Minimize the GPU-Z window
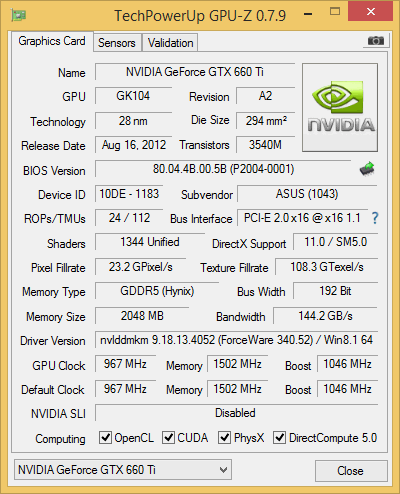The image size is (400, 494). pos(308,14)
